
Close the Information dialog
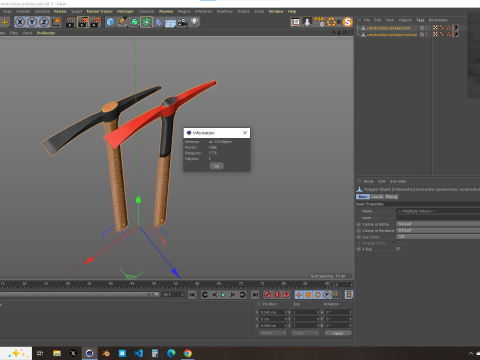pyautogui.click(x=245, y=133)
